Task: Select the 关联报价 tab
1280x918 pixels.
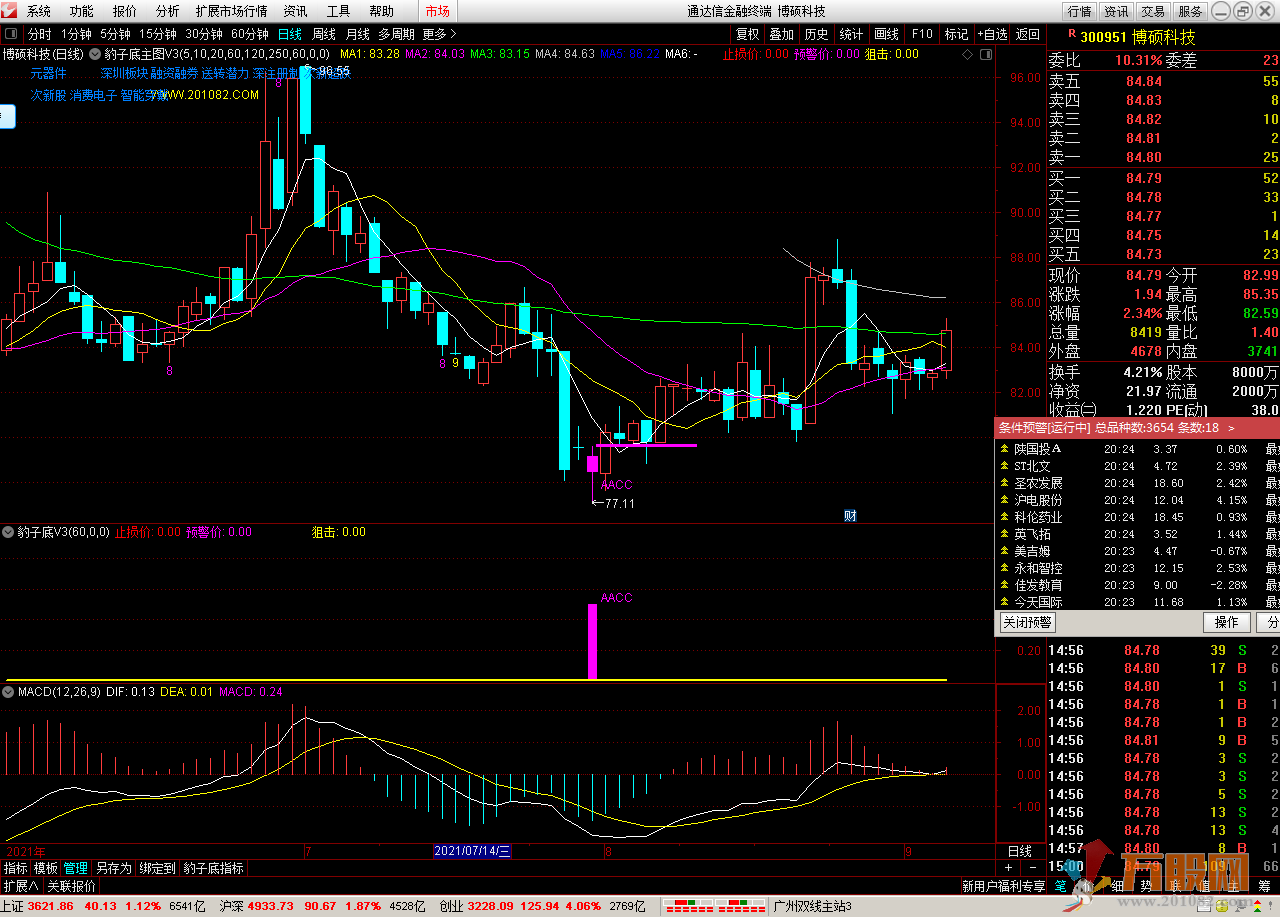Action: 72,886
